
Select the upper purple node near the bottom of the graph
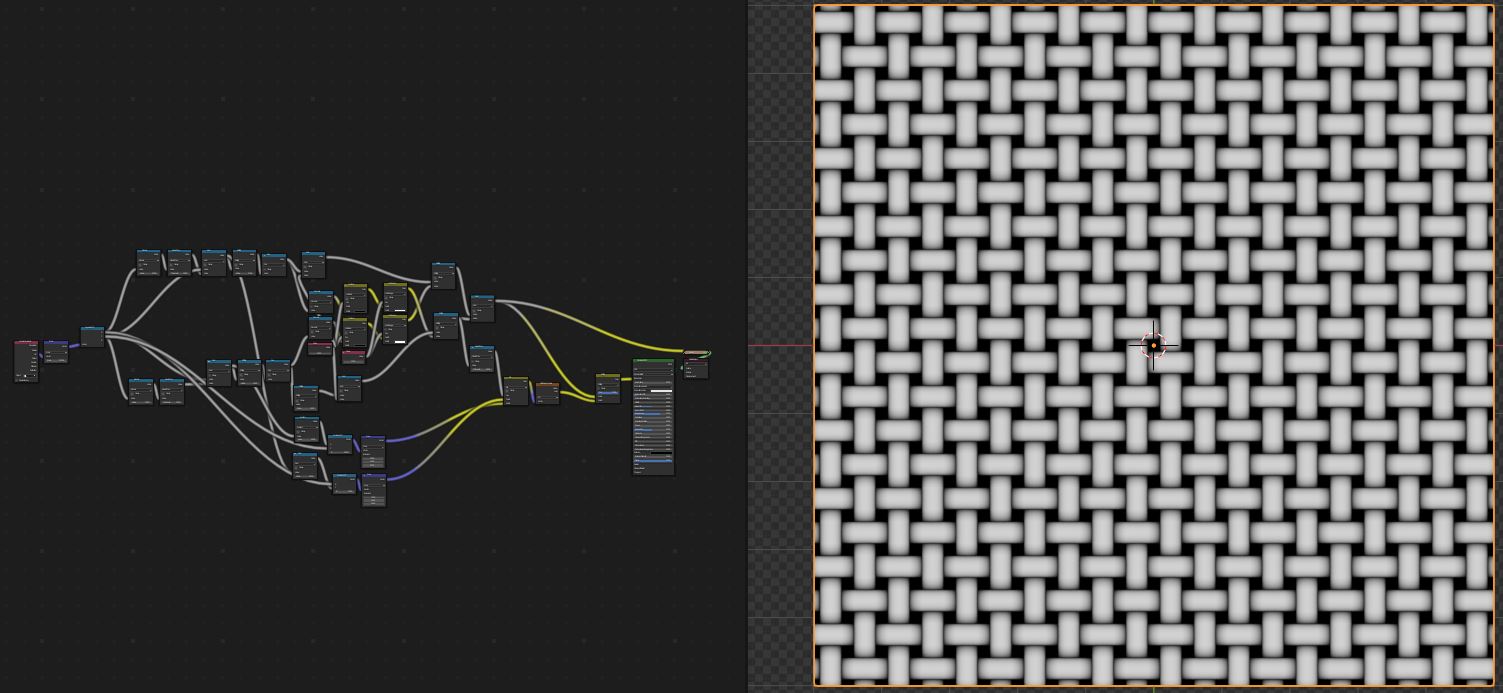(x=373, y=452)
